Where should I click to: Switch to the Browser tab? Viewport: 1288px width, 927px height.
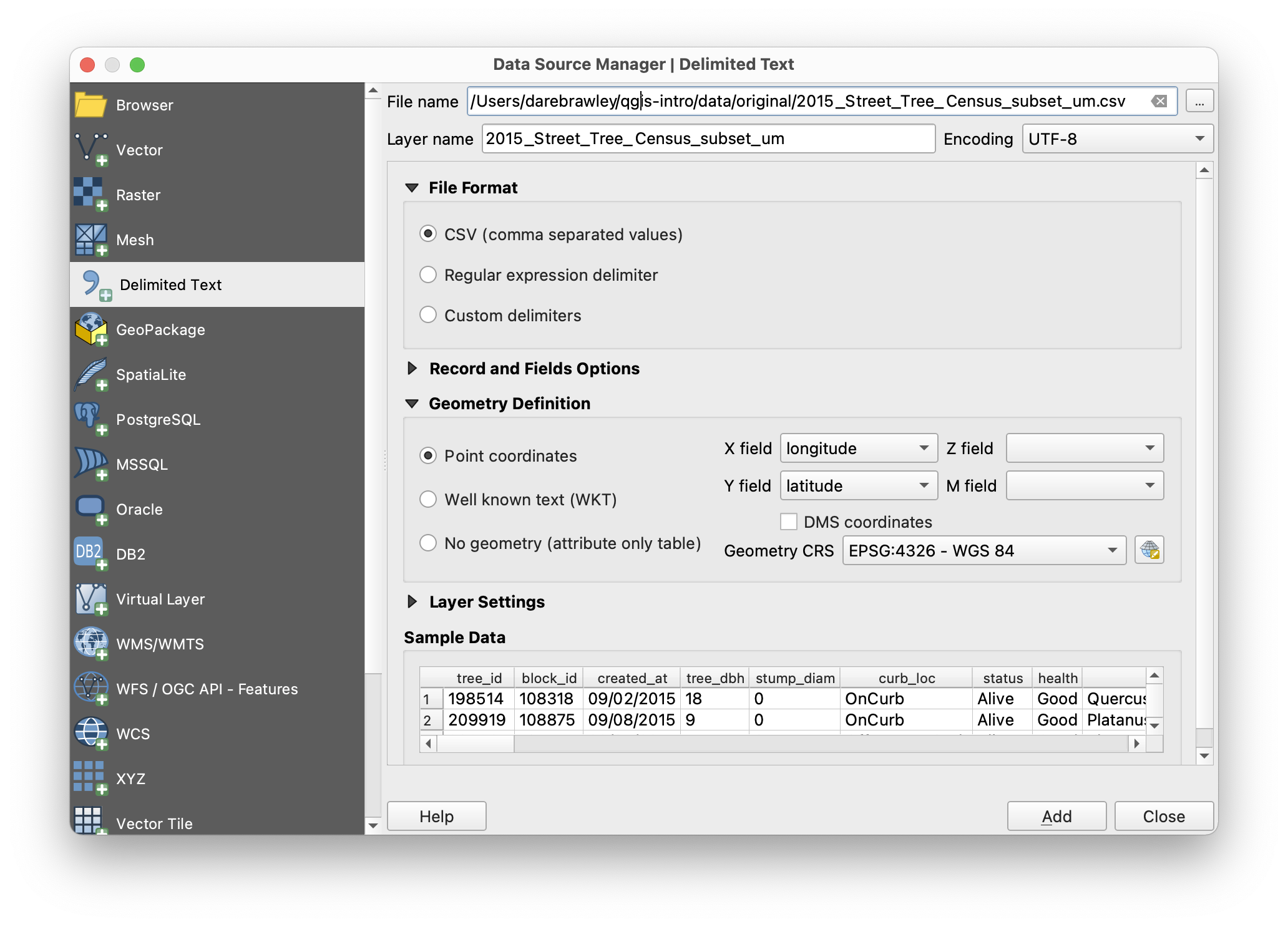pyautogui.click(x=145, y=105)
